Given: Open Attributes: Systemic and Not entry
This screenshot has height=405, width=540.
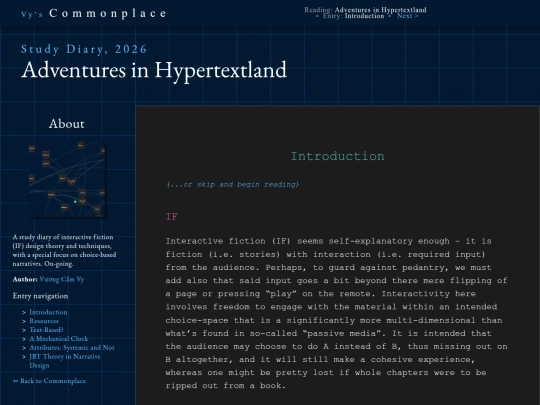Looking at the screenshot, I should [72, 348].
